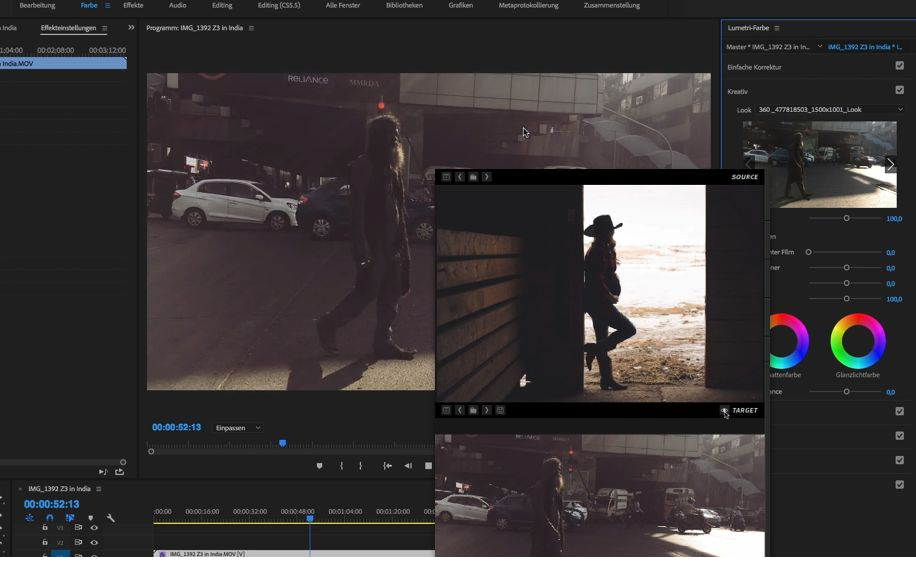Add a marker from the timeline header
This screenshot has height=579, width=916.
point(90,518)
